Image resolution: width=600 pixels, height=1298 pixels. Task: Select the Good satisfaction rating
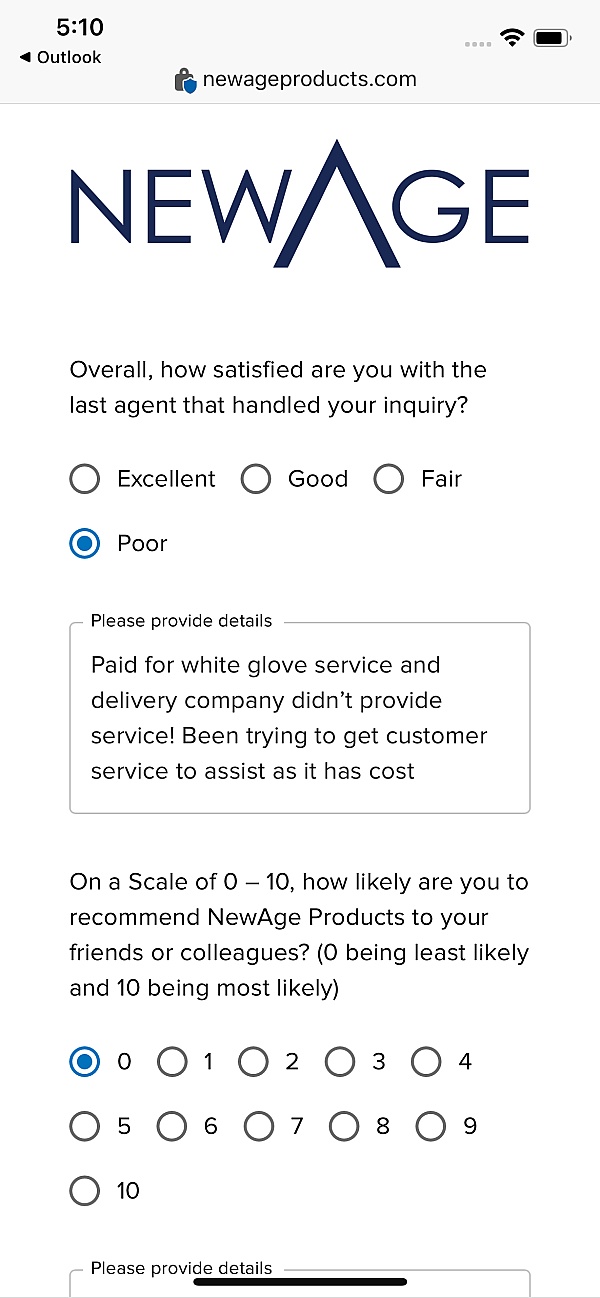256,479
